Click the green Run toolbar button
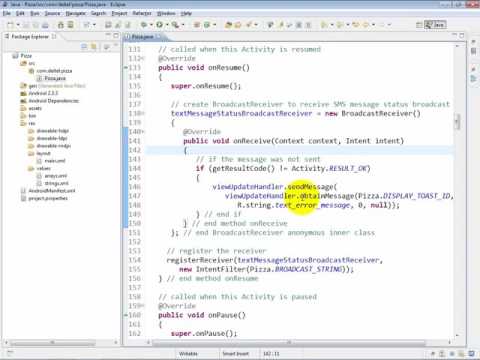Image resolution: width=480 pixels, height=360 pixels. tap(160, 25)
